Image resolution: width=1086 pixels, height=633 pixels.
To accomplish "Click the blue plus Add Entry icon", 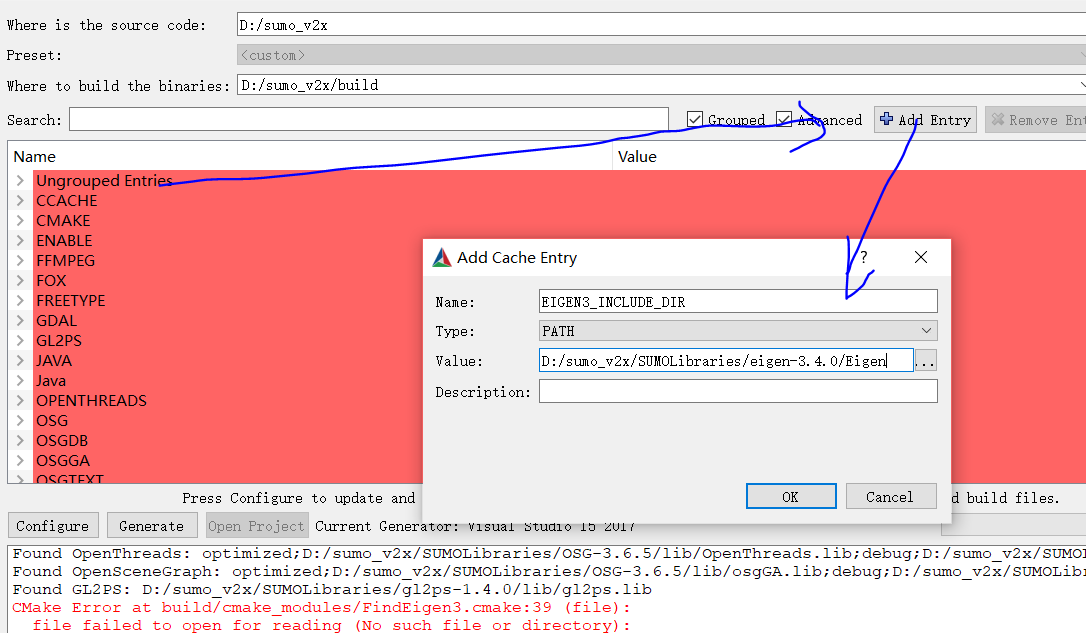I will point(886,119).
